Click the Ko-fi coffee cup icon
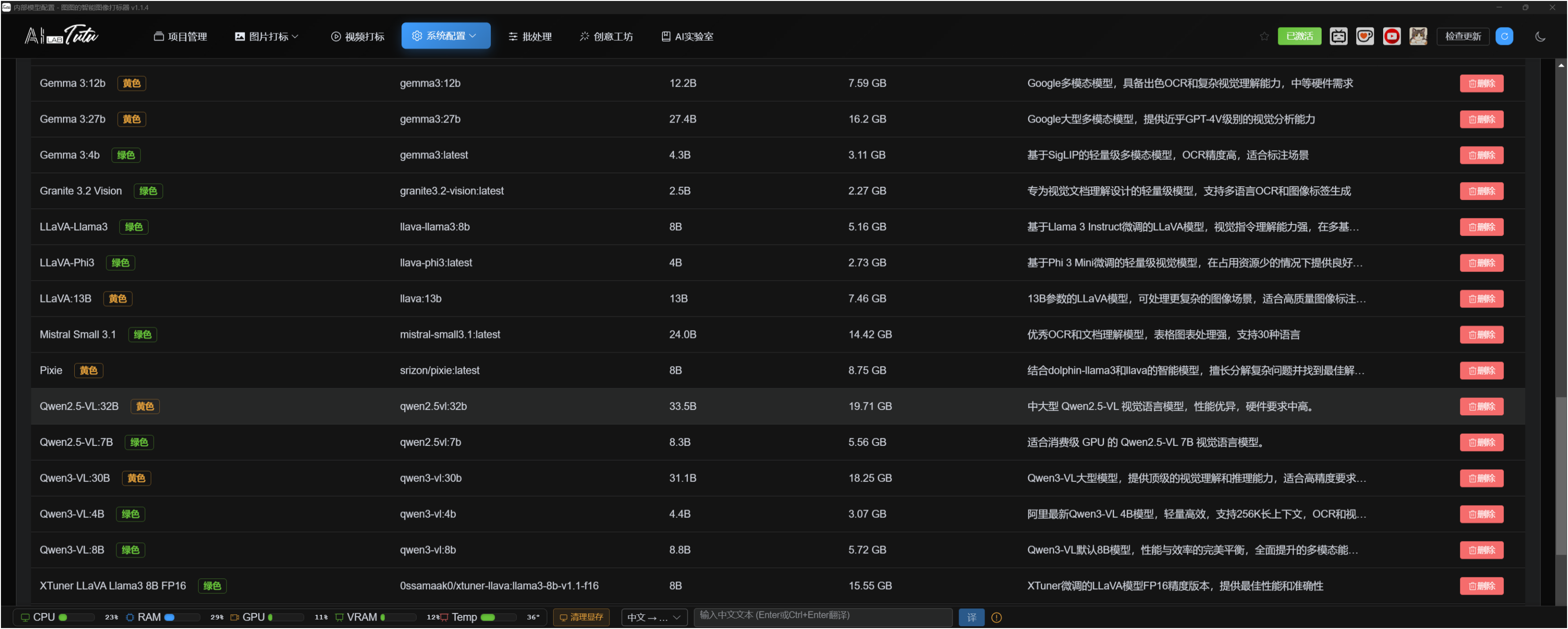The height and width of the screenshot is (629, 1568). (1365, 36)
